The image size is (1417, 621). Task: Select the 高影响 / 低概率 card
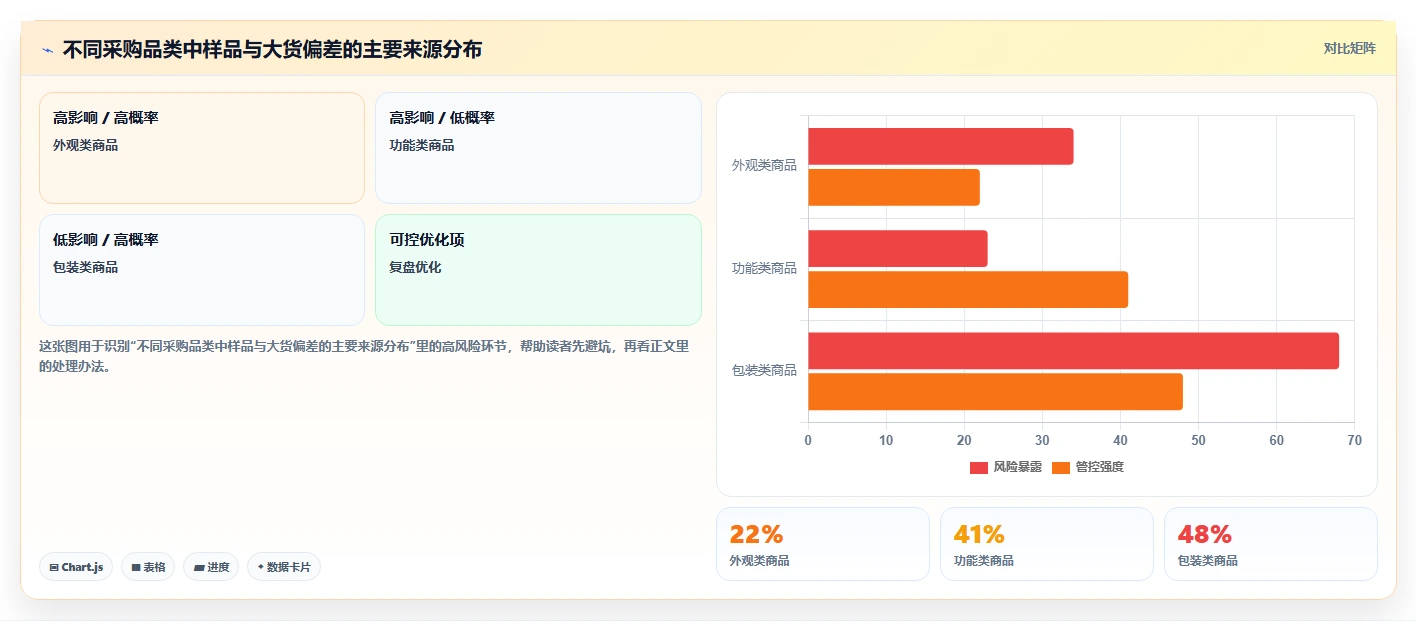(x=538, y=148)
